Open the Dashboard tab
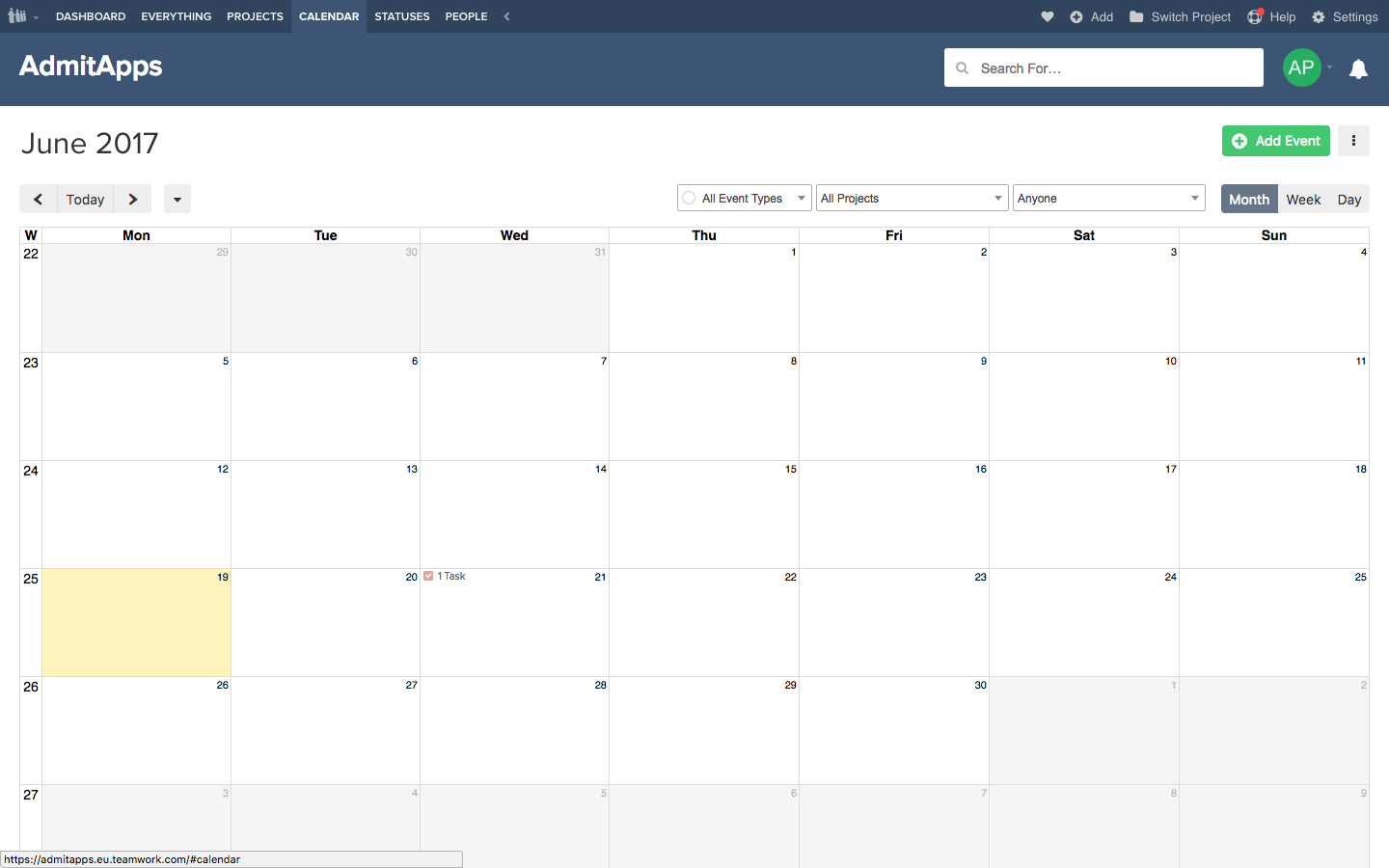This screenshot has width=1389, height=868. (91, 16)
